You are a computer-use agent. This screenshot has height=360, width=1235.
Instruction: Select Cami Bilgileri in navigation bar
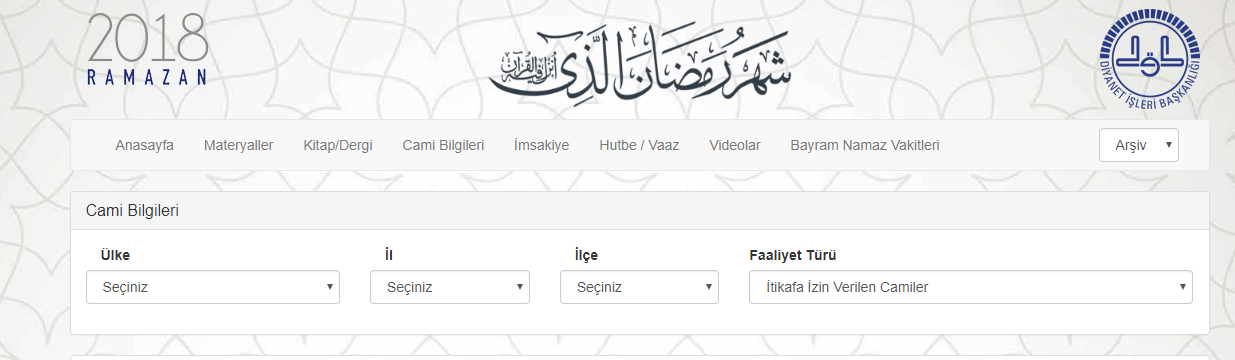(443, 145)
